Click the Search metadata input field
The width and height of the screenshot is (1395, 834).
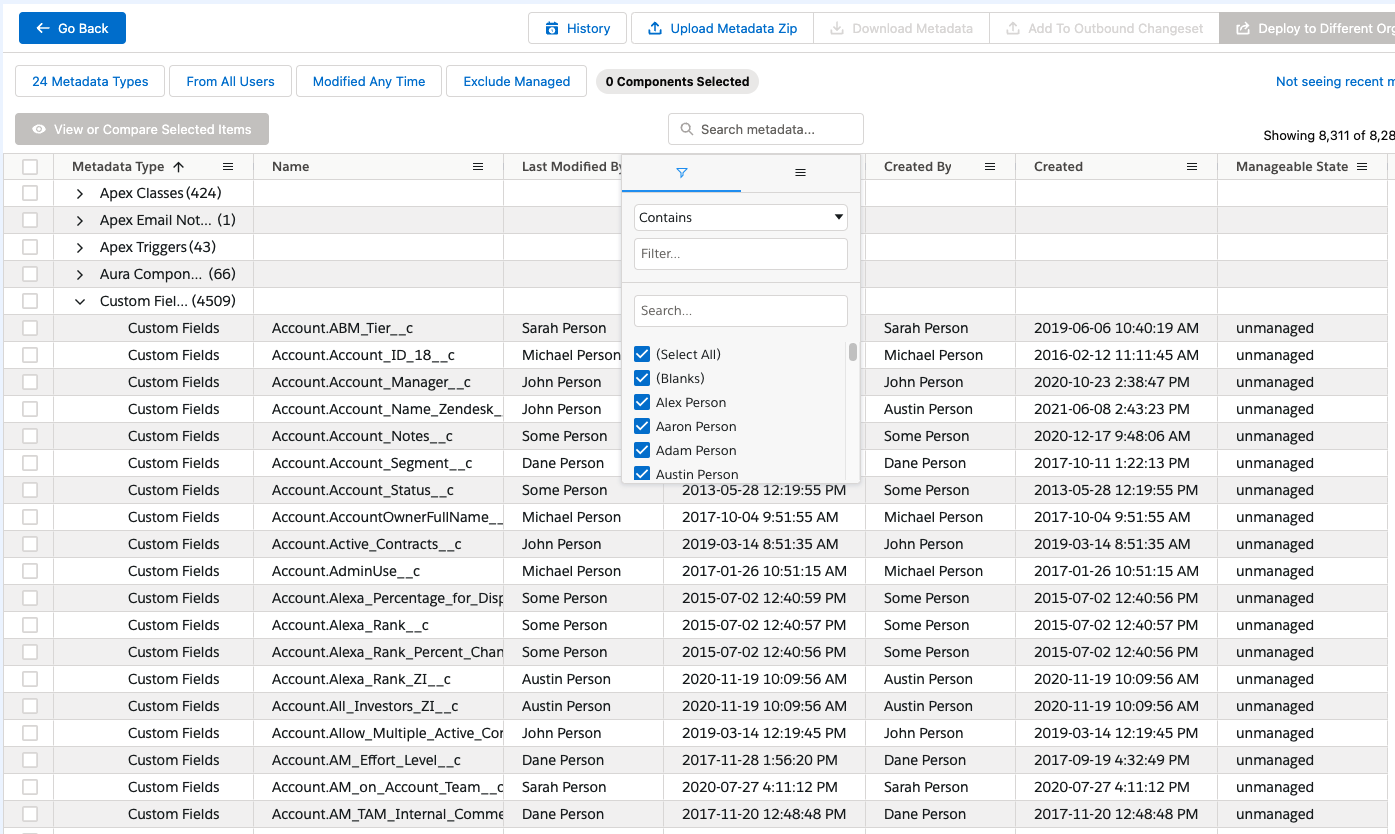pyautogui.click(x=775, y=129)
